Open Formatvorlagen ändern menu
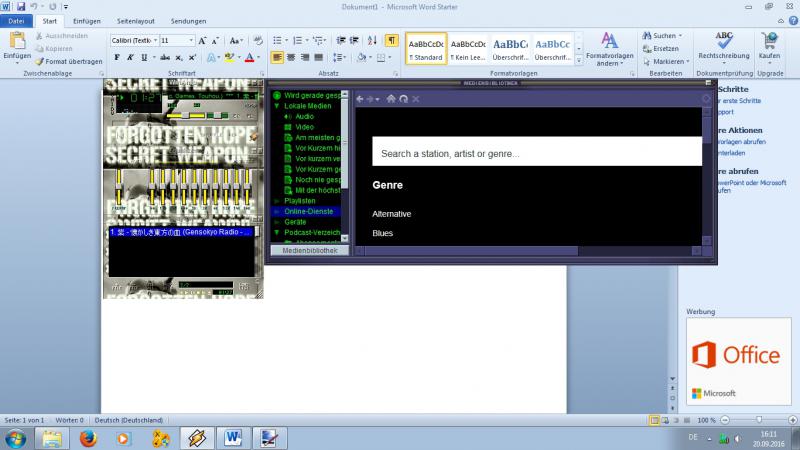The image size is (800, 450). click(x=609, y=49)
